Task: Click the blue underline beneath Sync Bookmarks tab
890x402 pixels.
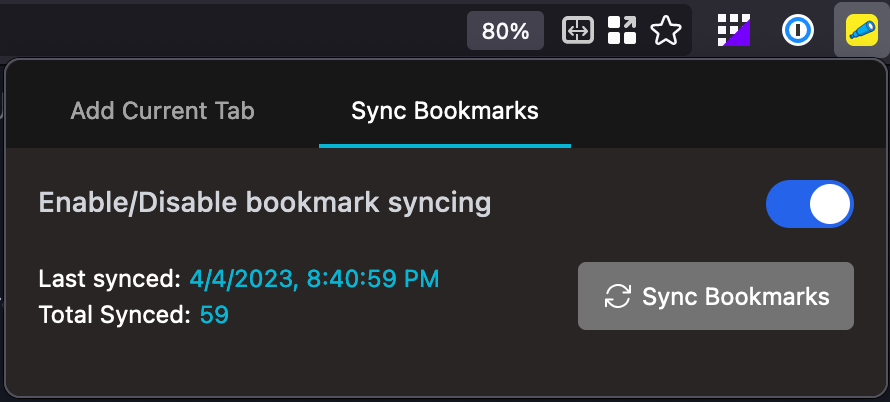Action: [445, 146]
